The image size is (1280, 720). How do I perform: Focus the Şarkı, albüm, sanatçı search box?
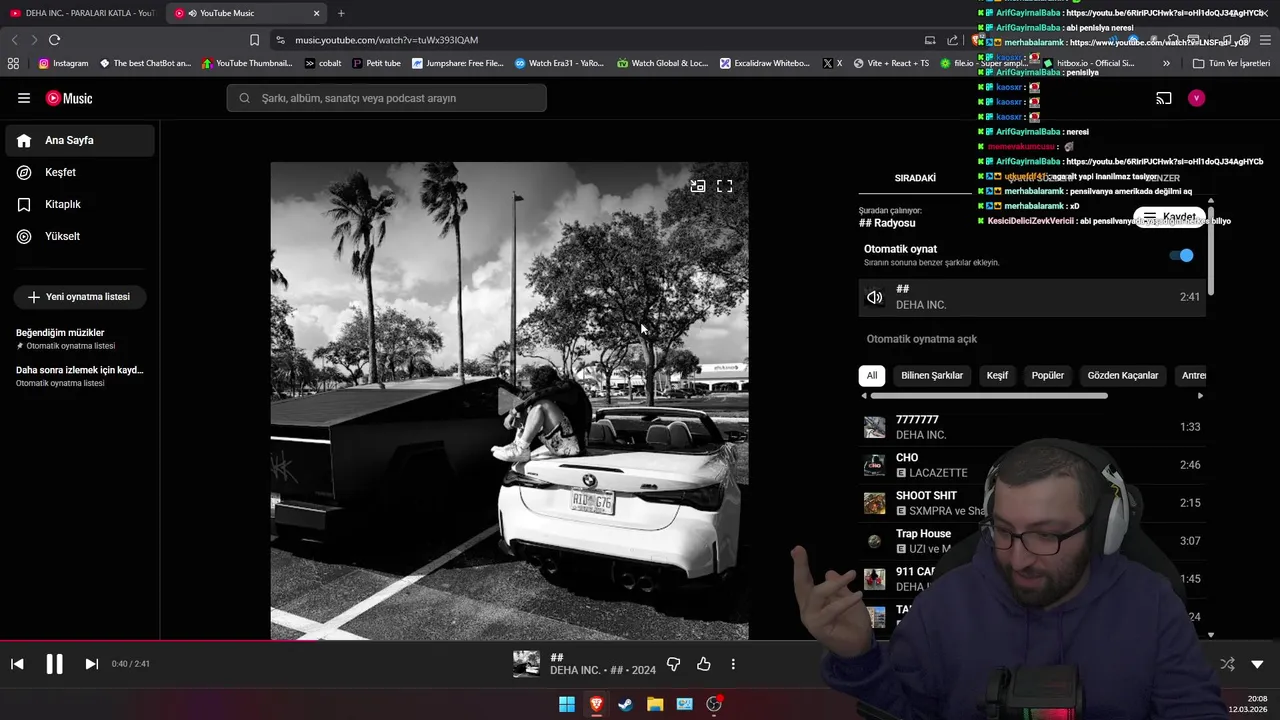tap(386, 98)
